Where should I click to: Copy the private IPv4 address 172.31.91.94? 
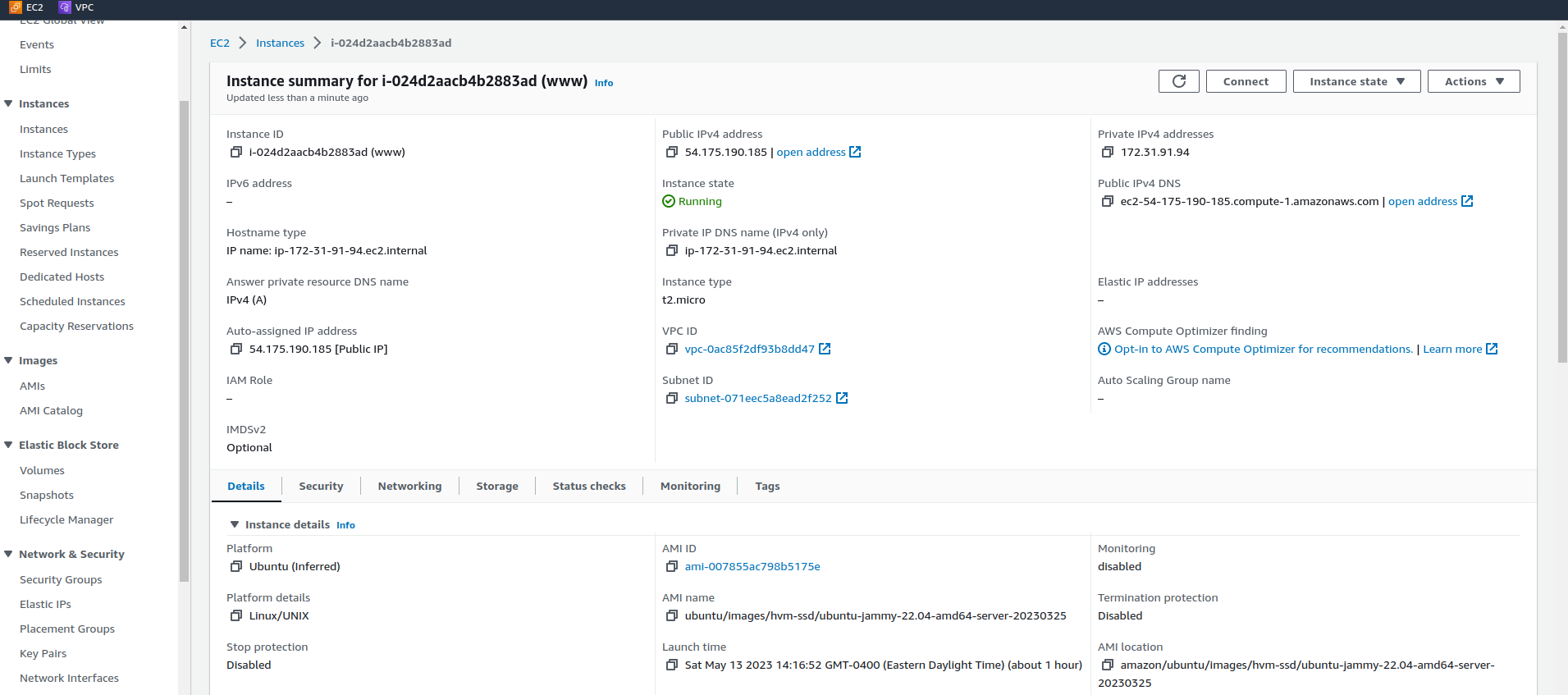pyautogui.click(x=1108, y=152)
